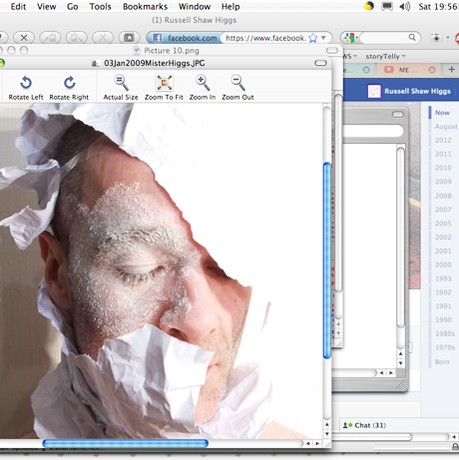Screen dimensions: 459x460
Task: Click the Zoom In magnifier icon
Action: 203,83
